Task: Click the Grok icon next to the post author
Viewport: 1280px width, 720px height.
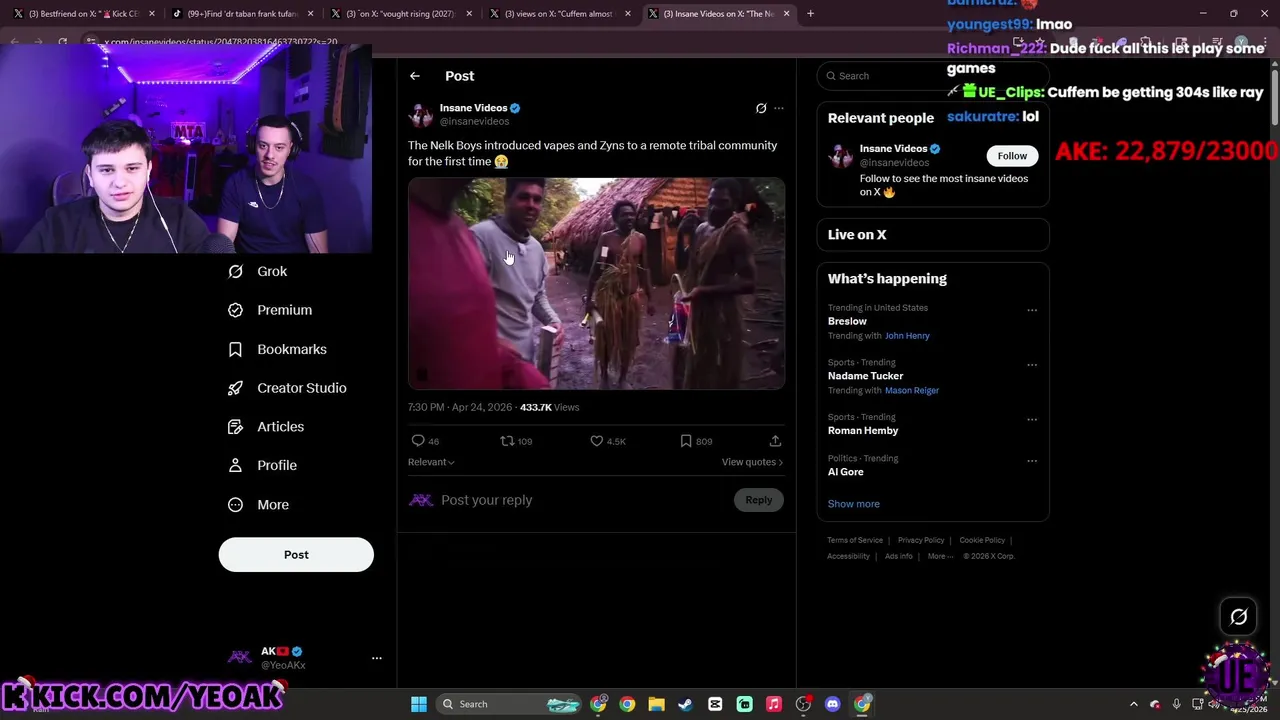Action: 761,108
